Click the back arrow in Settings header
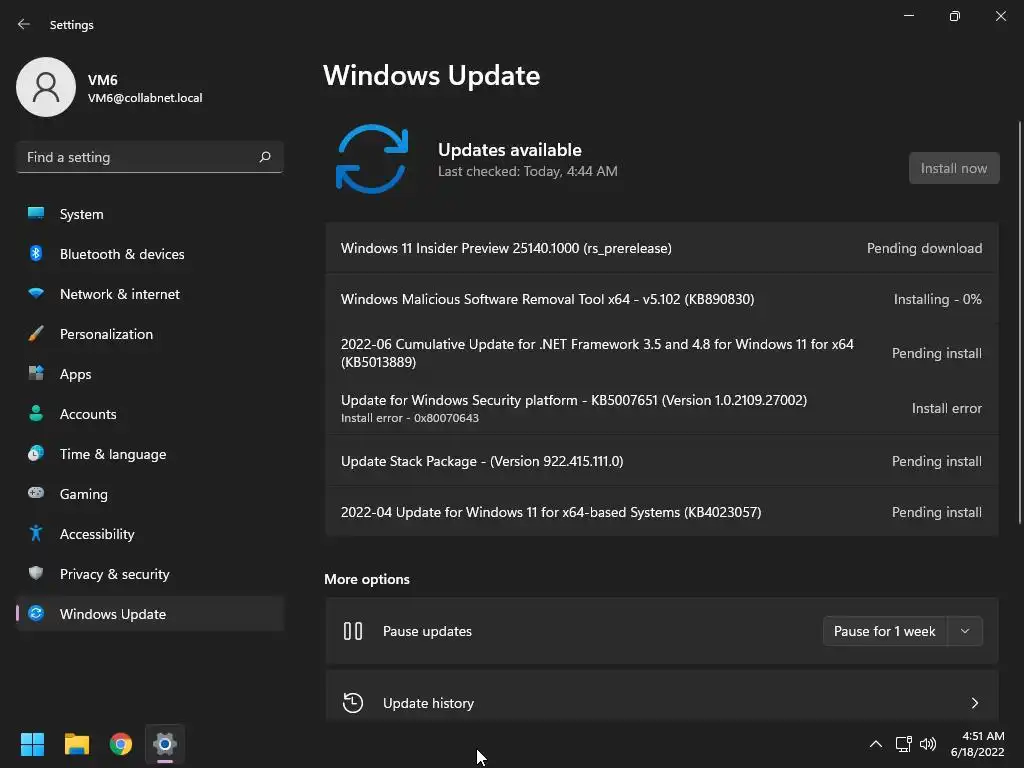Viewport: 1024px width, 768px height. point(24,24)
